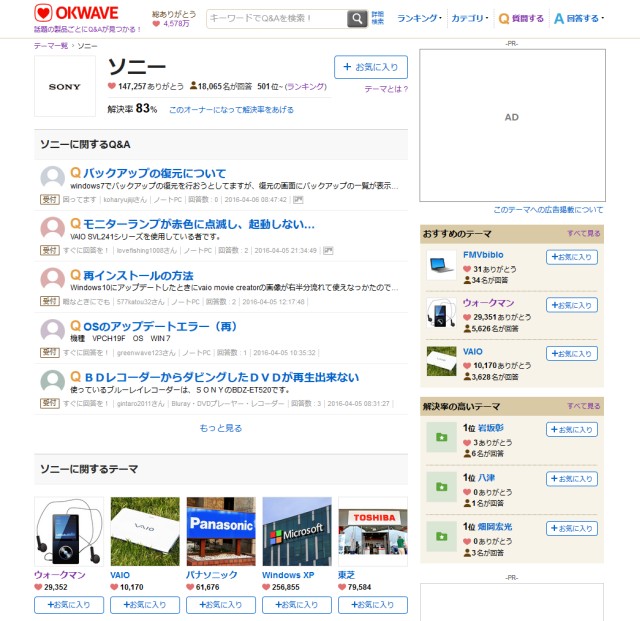Expand the カテゴリ dropdown menu
This screenshot has width=640, height=621.
[x=469, y=18]
